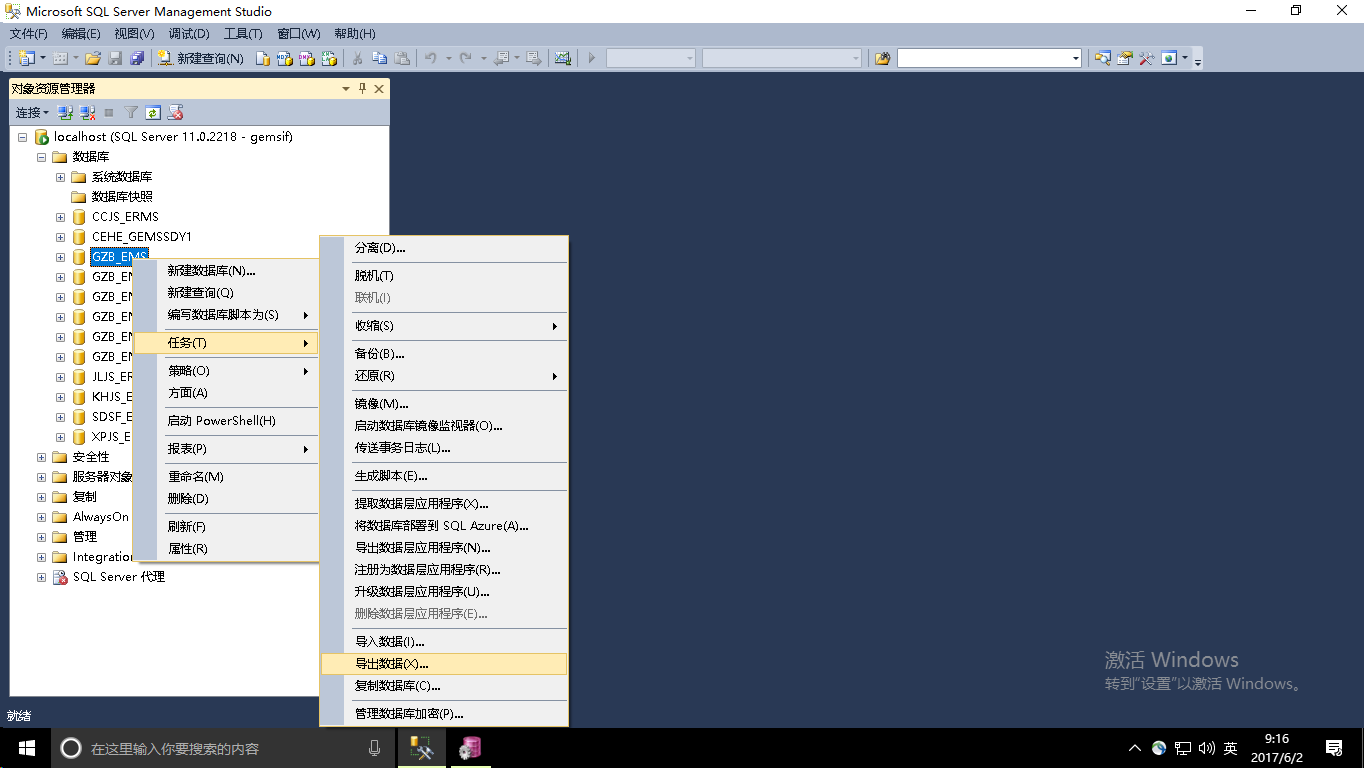Viewport: 1364px width, 768px height.
Task: Open 编写数据库脚本为(S) submenu
Action: coord(226,315)
